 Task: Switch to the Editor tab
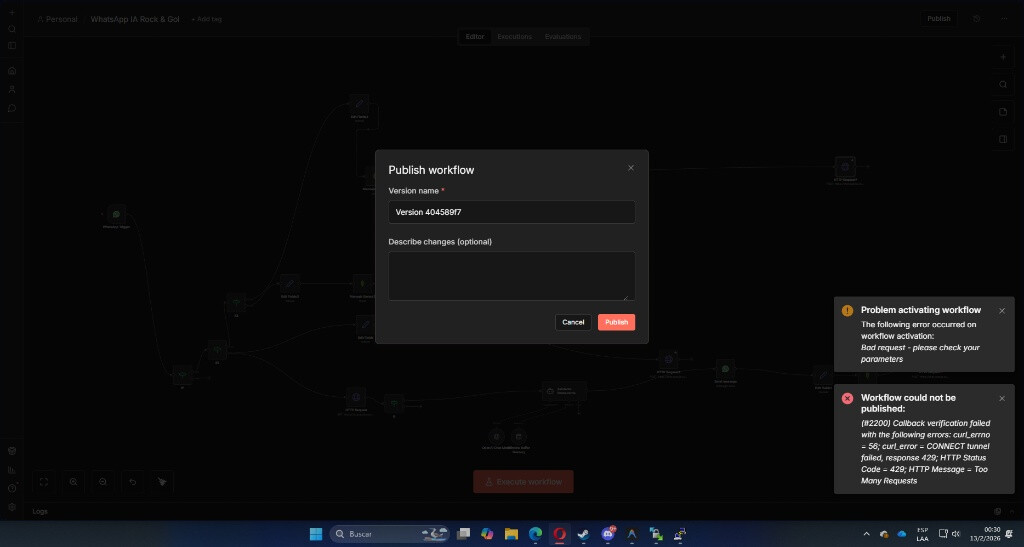tap(475, 37)
